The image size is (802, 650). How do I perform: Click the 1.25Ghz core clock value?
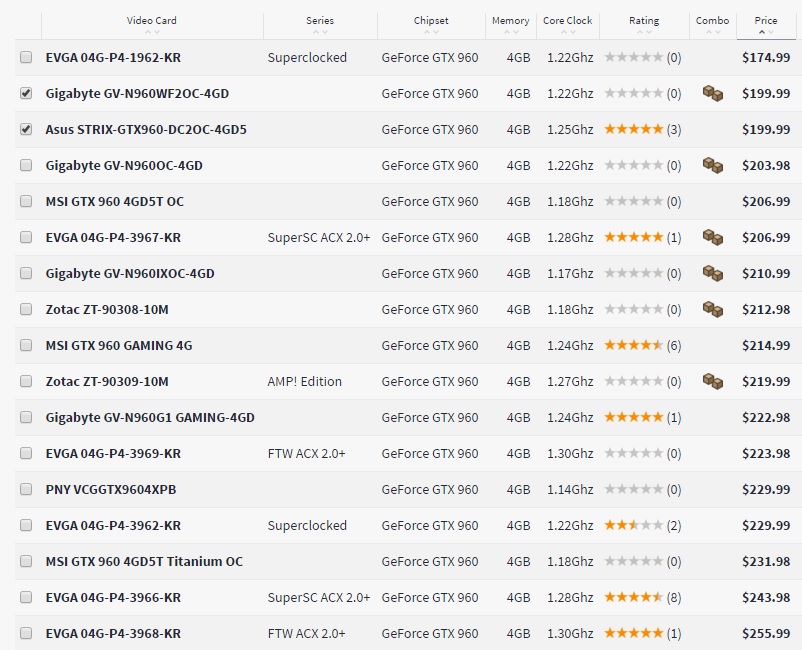570,129
